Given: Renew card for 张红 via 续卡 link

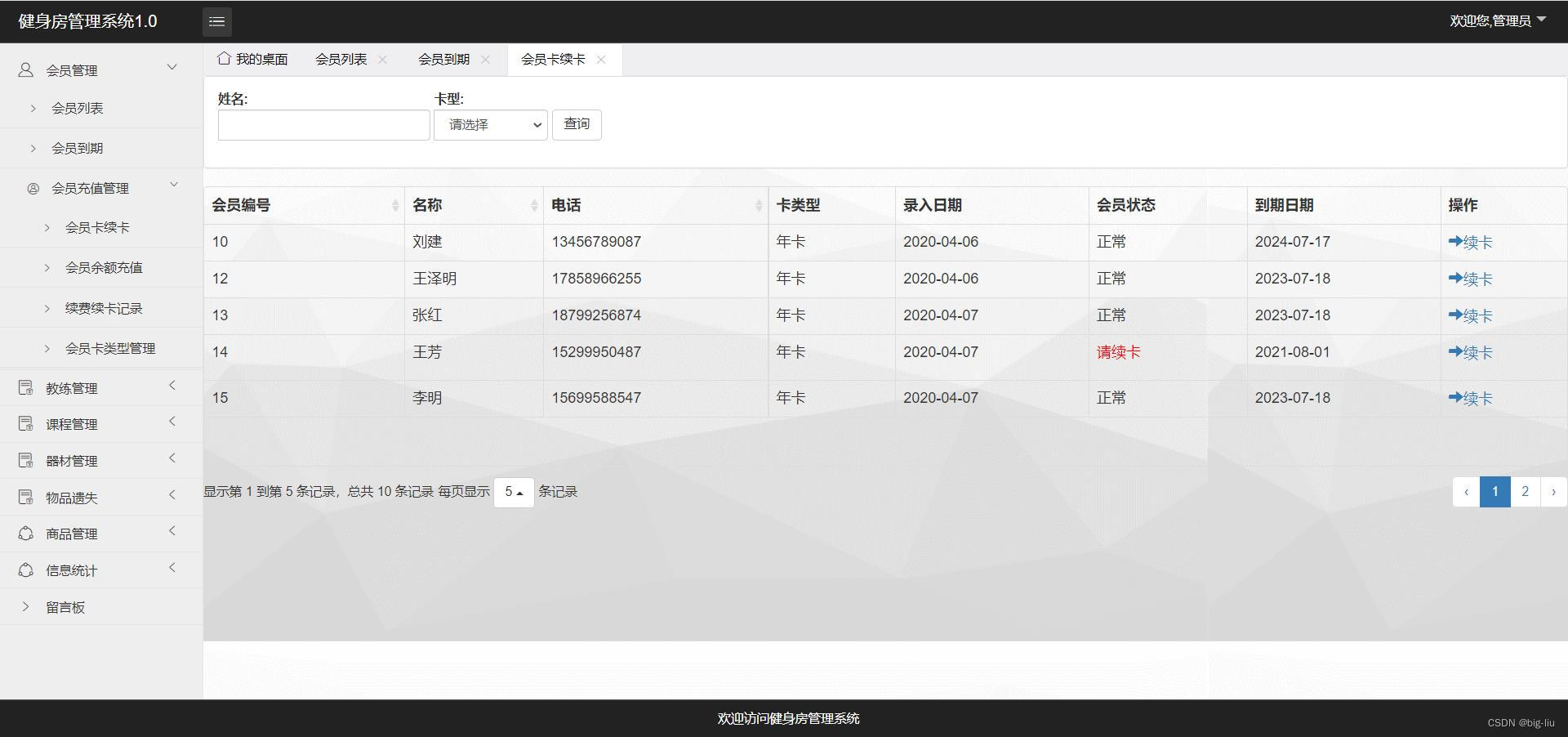Looking at the screenshot, I should tap(1470, 316).
